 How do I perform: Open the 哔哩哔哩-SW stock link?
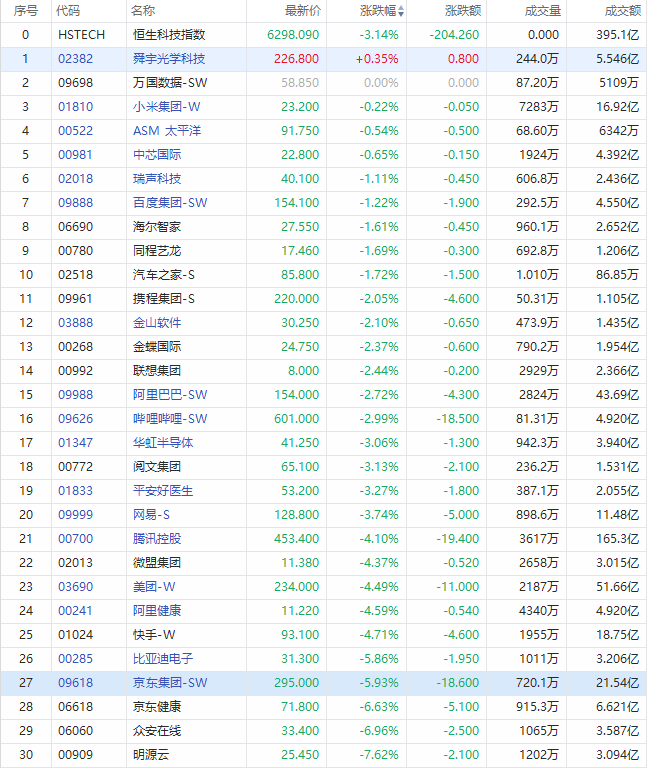(x=170, y=419)
